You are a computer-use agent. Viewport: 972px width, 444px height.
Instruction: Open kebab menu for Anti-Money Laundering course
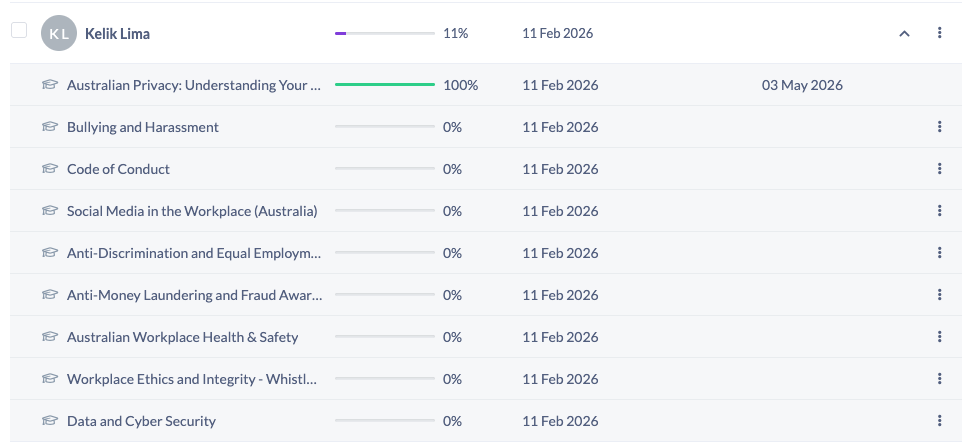[939, 295]
